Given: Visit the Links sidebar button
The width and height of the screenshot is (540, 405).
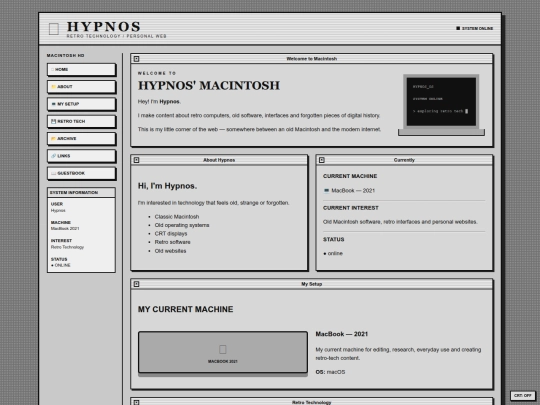Looking at the screenshot, I should tap(81, 156).
